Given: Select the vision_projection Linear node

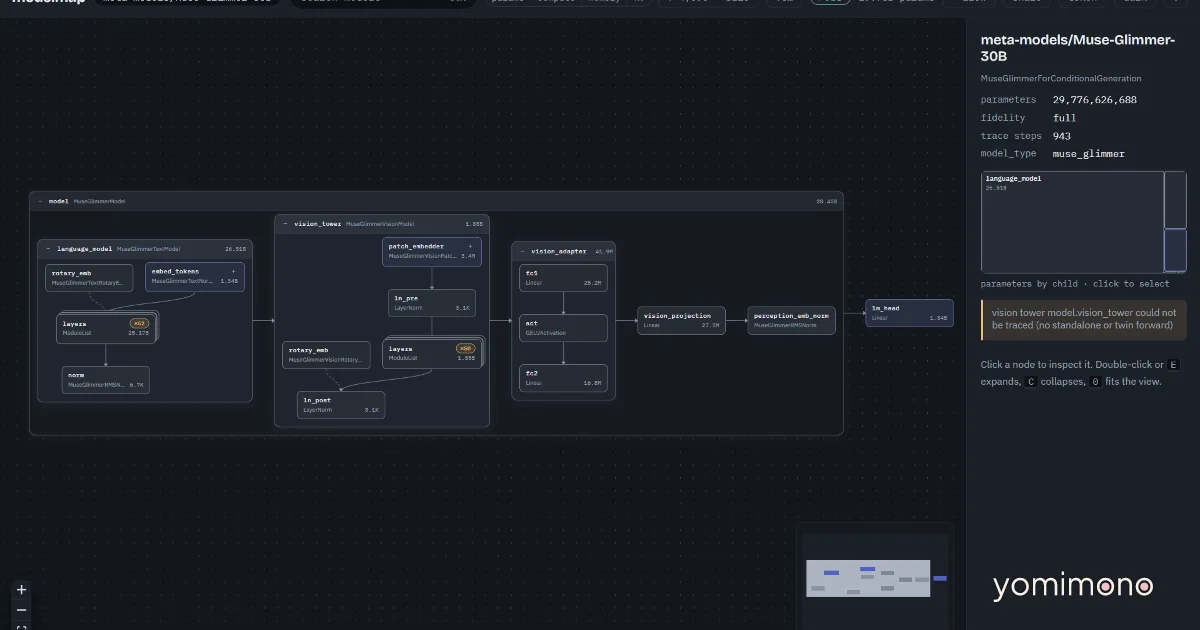Looking at the screenshot, I should point(681,320).
